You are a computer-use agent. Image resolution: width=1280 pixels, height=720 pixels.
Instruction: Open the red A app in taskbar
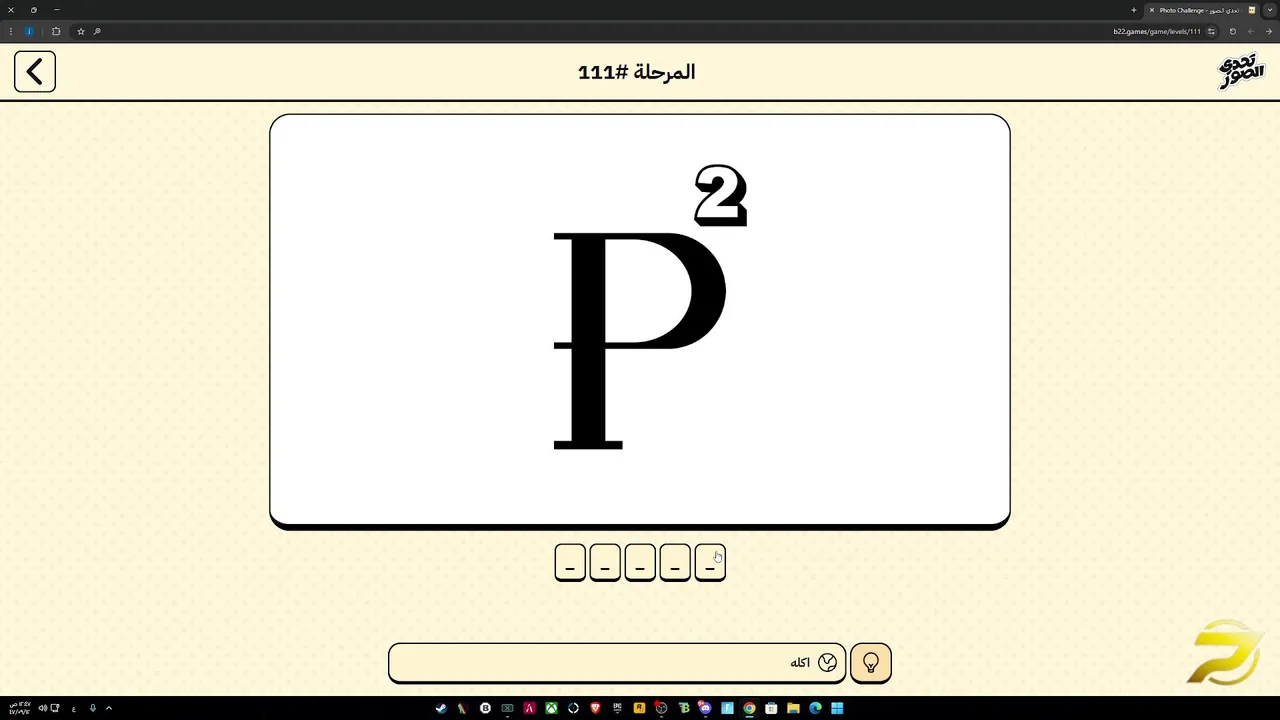coord(529,708)
